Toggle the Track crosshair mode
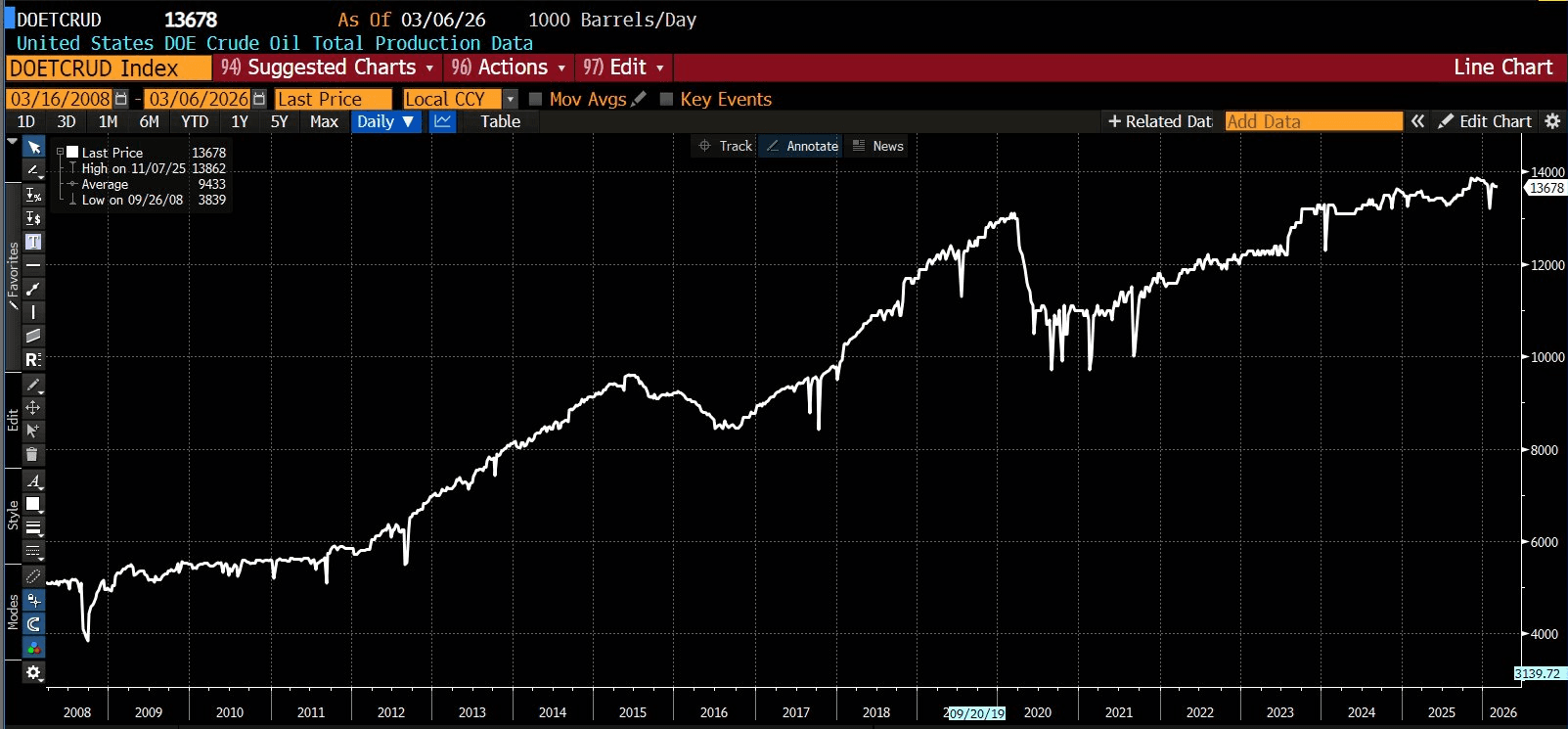Viewport: 1568px width, 729px height. [724, 146]
